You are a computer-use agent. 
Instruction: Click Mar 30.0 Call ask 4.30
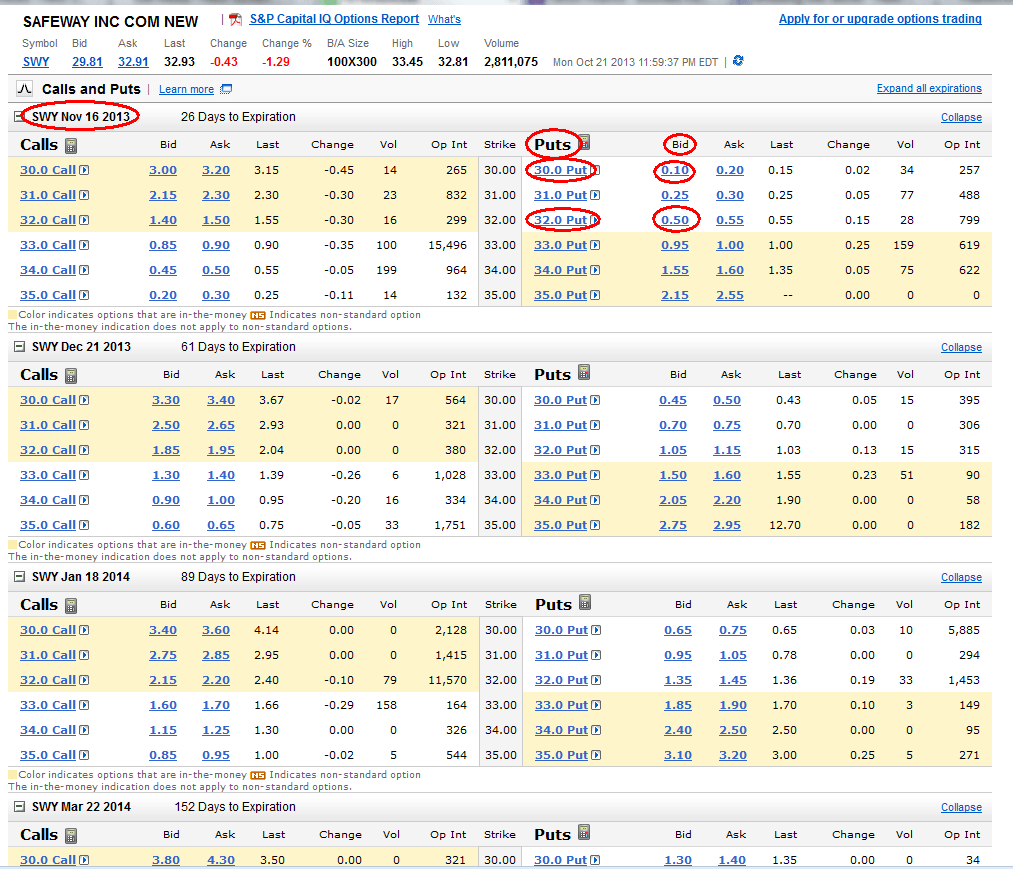tap(221, 861)
